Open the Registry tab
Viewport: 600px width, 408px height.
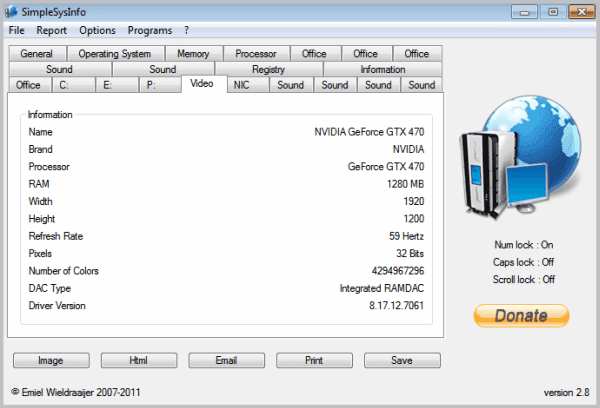pyautogui.click(x=269, y=70)
